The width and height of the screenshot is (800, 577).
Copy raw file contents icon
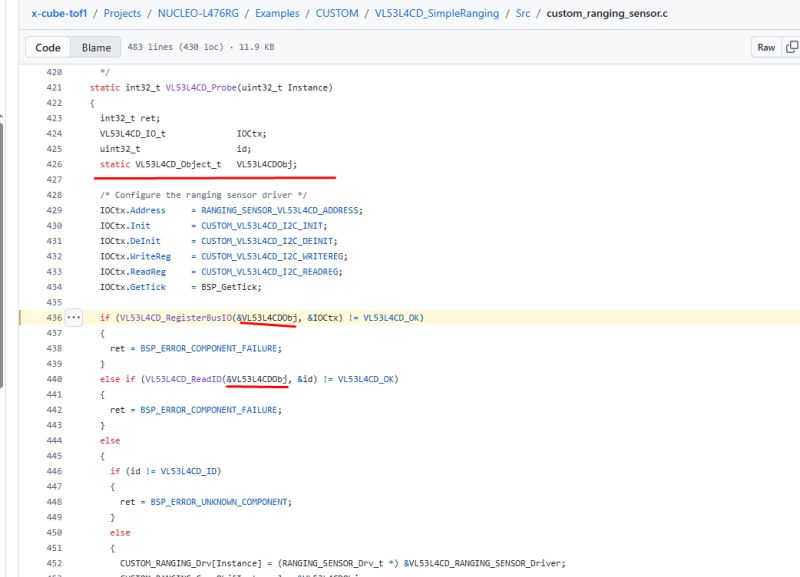point(792,47)
